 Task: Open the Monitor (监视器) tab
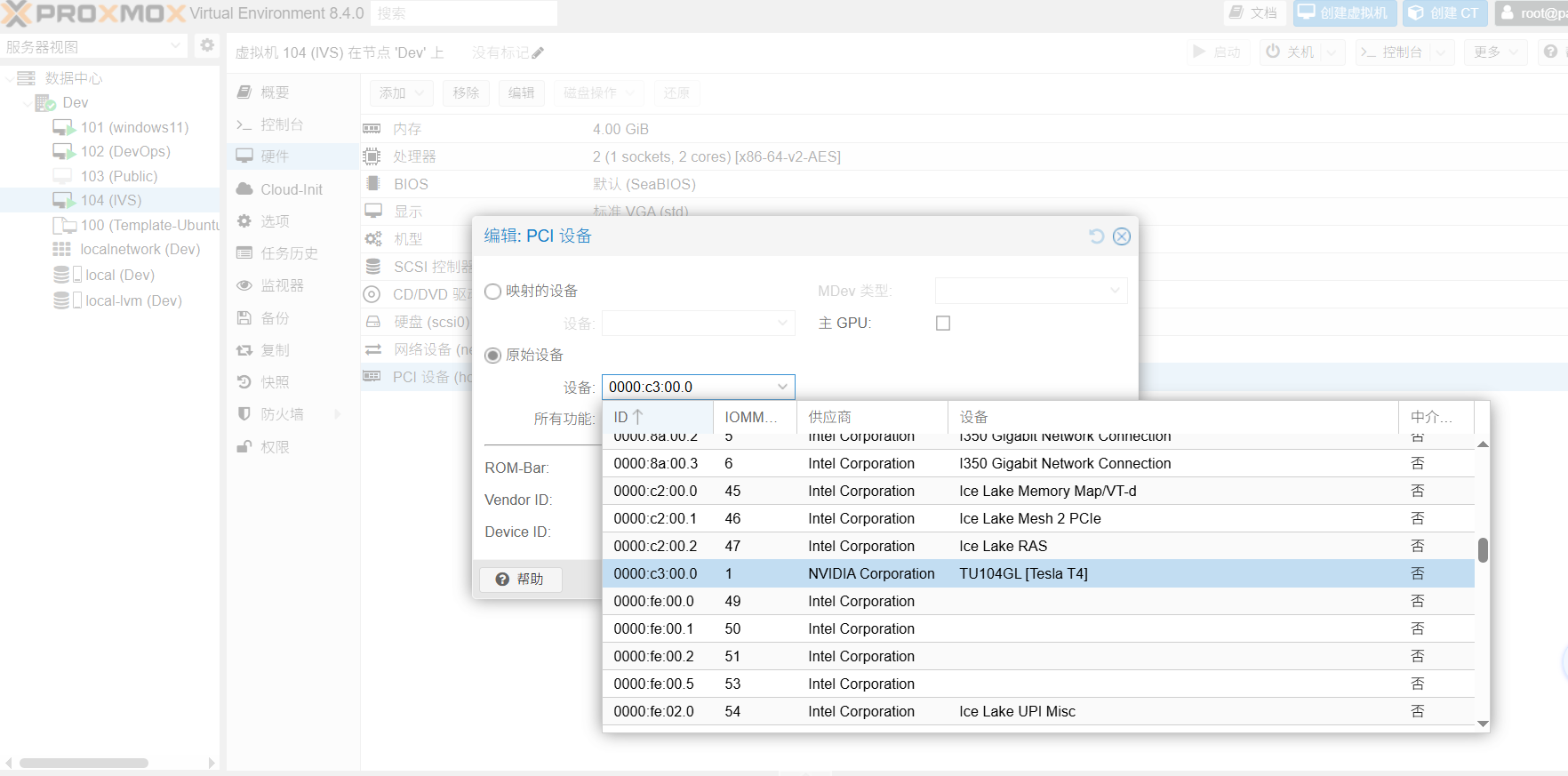pos(292,285)
